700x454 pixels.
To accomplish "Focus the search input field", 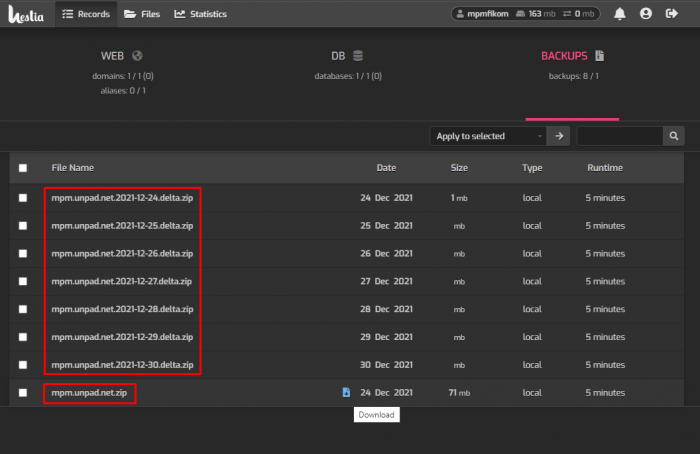I will coord(620,136).
